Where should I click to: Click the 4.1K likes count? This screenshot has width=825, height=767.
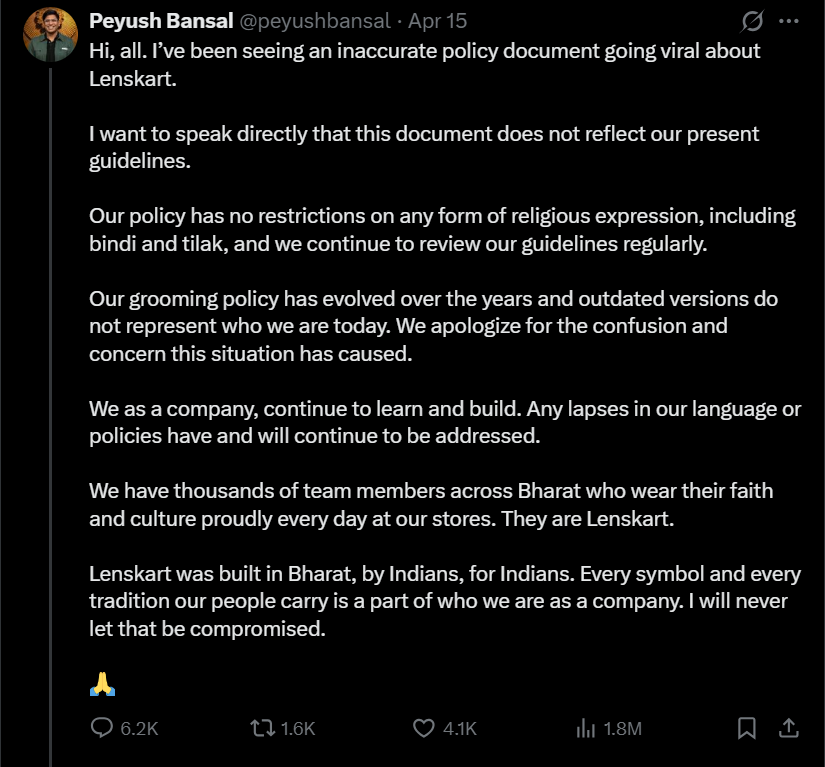point(460,729)
